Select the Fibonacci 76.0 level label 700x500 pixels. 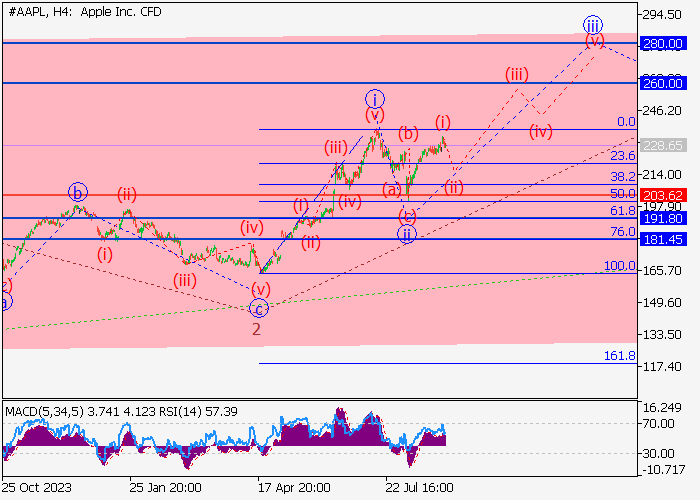(x=623, y=232)
